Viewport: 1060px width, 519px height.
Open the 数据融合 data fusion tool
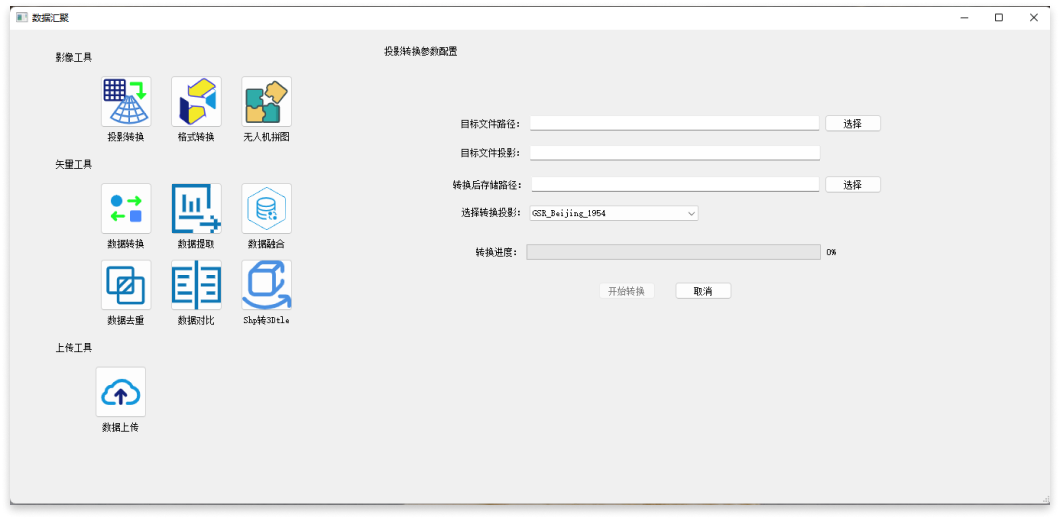tap(267, 208)
